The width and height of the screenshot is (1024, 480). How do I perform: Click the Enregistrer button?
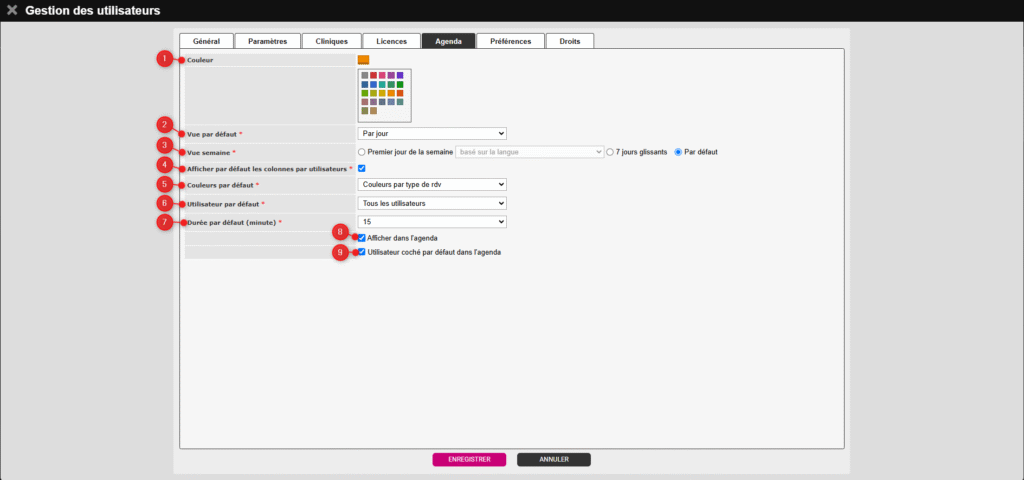[x=469, y=460]
